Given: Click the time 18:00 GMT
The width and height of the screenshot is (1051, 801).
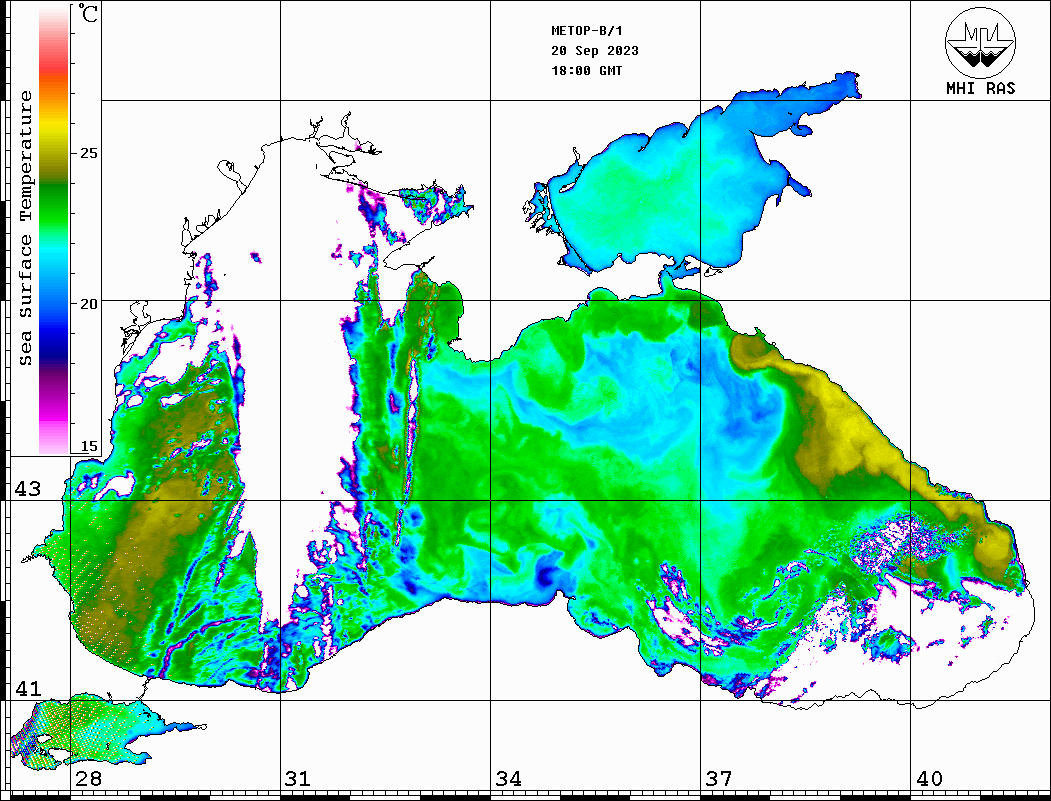Looking at the screenshot, I should point(586,70).
